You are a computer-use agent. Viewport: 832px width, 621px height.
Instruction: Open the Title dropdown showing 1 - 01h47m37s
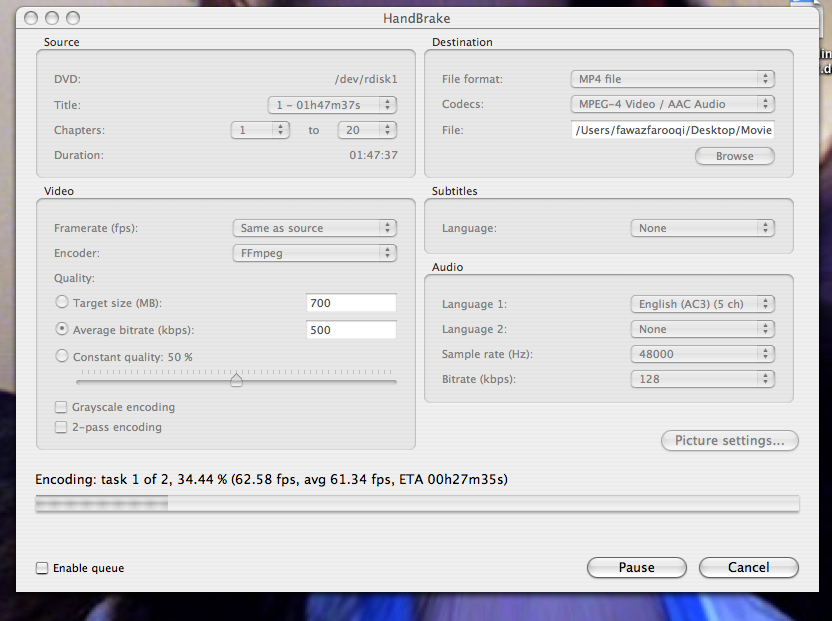332,105
